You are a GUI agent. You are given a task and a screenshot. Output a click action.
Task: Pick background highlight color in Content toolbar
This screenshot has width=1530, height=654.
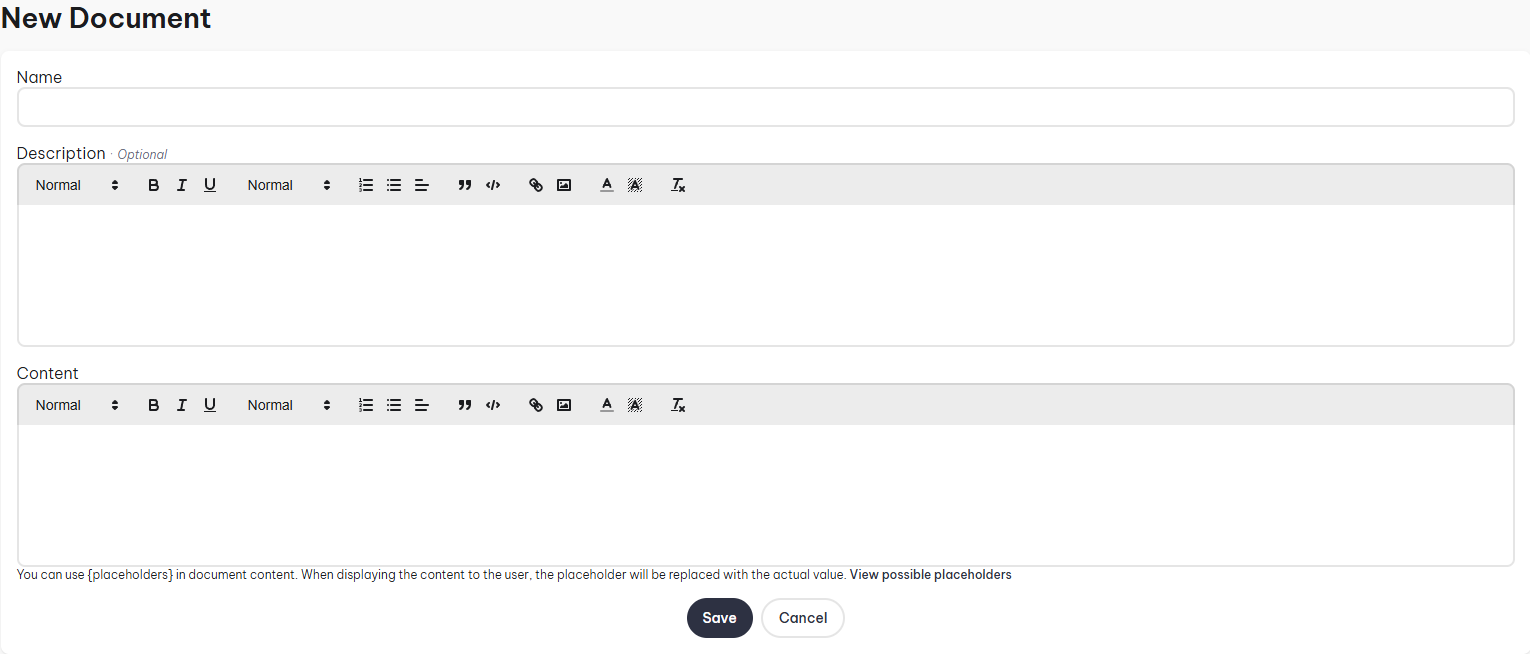click(x=634, y=405)
